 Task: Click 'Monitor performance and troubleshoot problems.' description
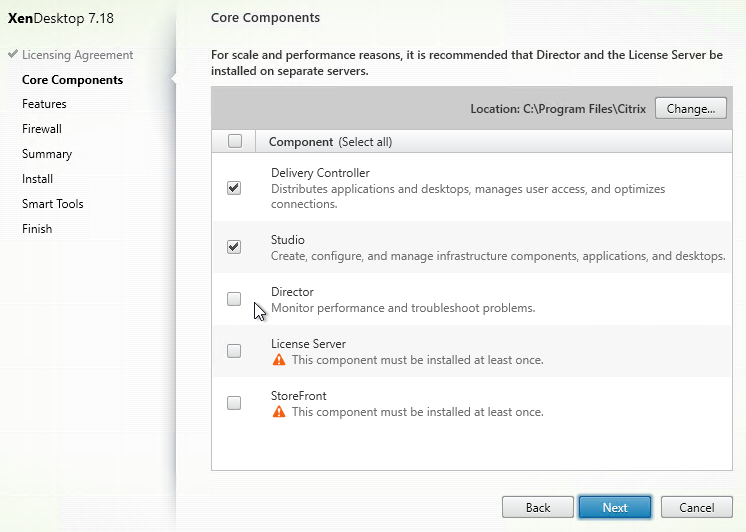pyautogui.click(x=403, y=308)
